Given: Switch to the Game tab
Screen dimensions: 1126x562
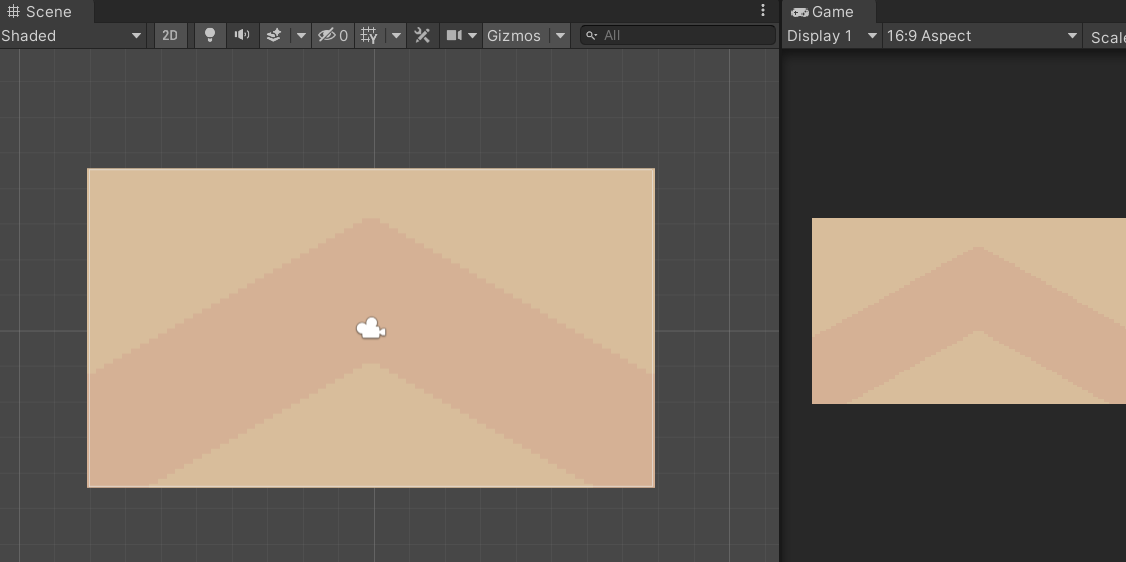Looking at the screenshot, I should (x=830, y=11).
